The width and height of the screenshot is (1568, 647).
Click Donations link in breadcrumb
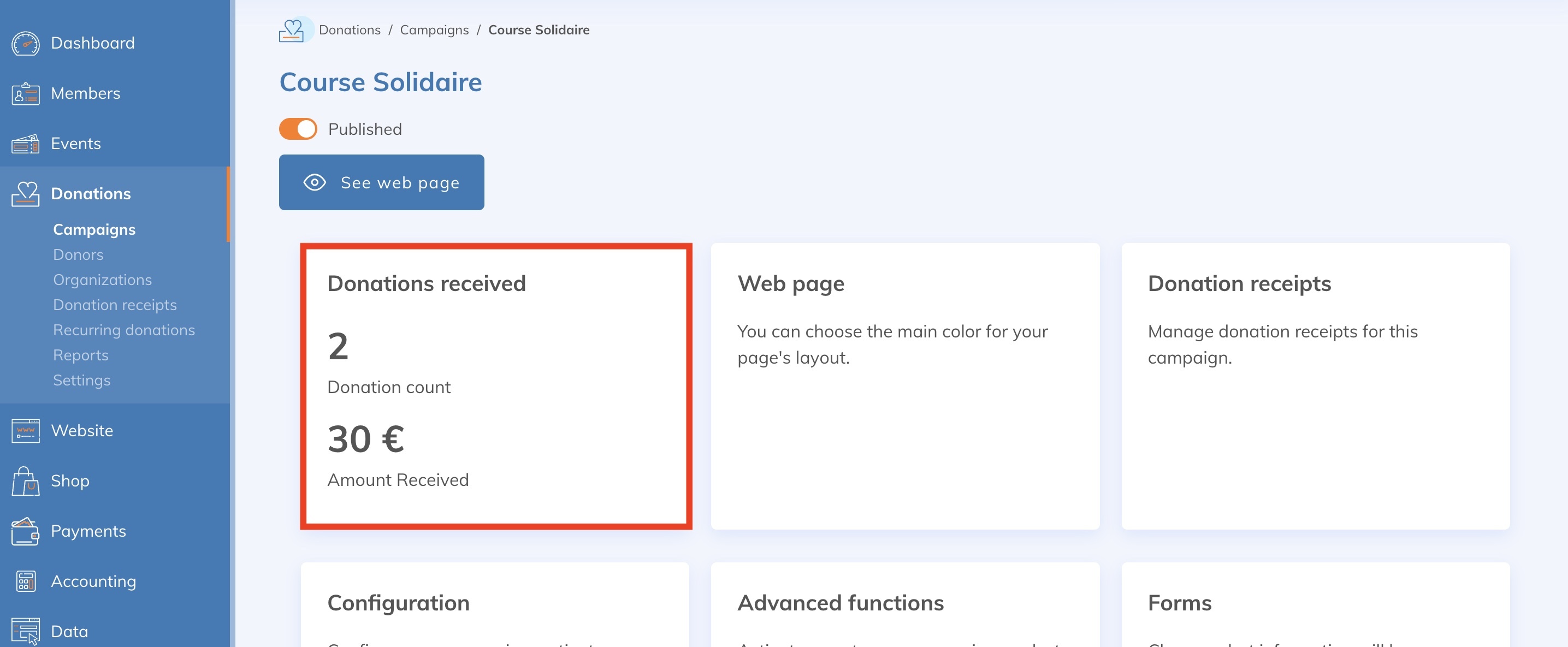350,30
